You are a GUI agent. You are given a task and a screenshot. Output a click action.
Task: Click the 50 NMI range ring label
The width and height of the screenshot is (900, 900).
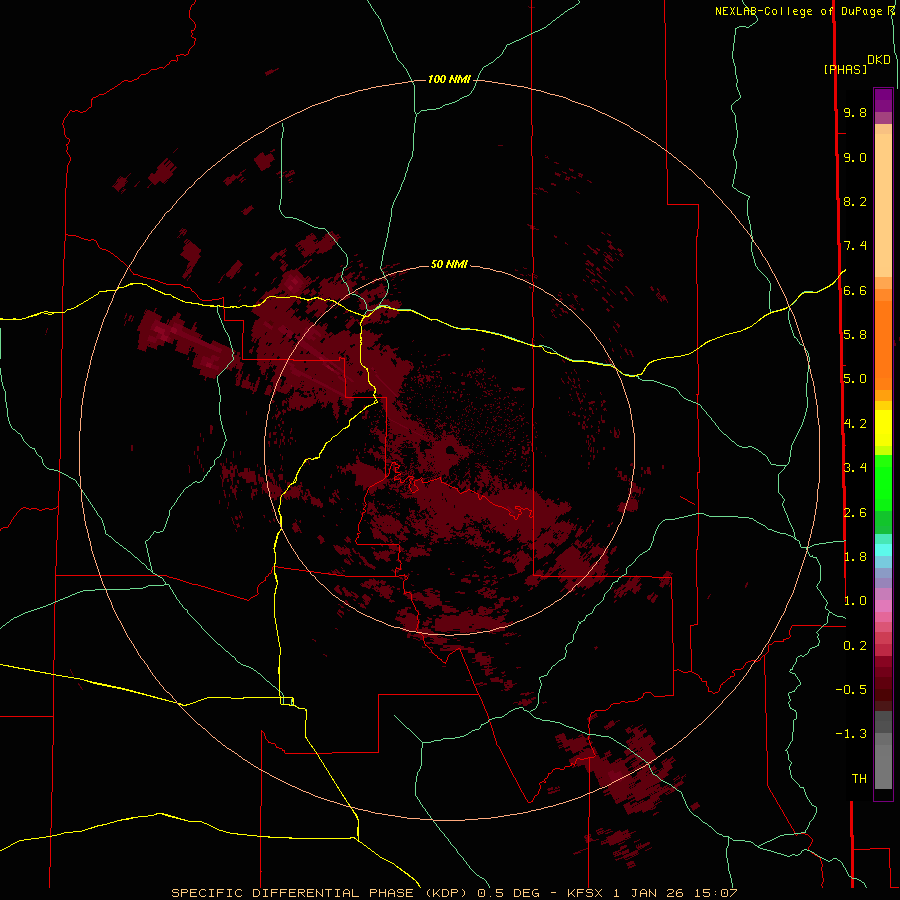pyautogui.click(x=449, y=264)
